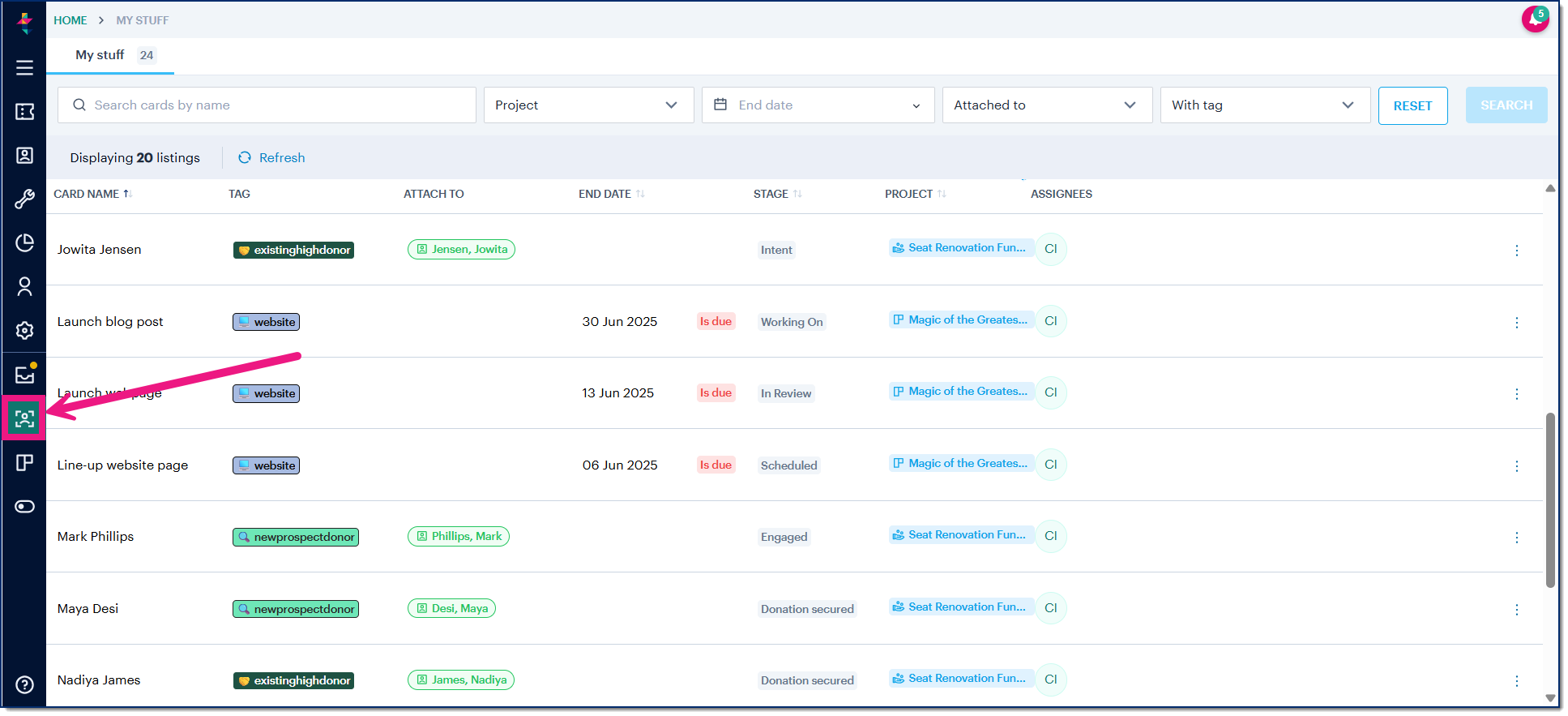Click the assignee avatar CI for Mark Phillips

click(x=1051, y=536)
